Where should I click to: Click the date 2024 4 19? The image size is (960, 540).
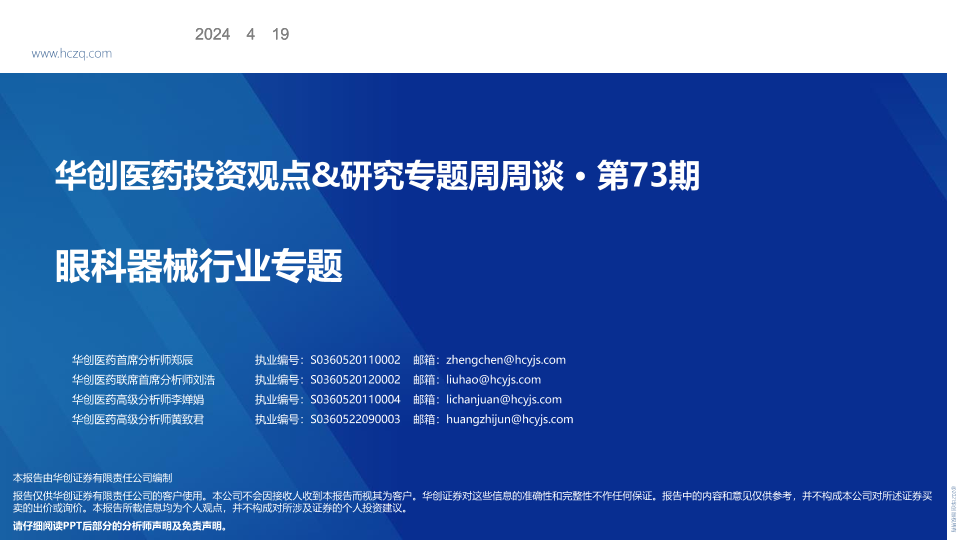pyautogui.click(x=242, y=34)
